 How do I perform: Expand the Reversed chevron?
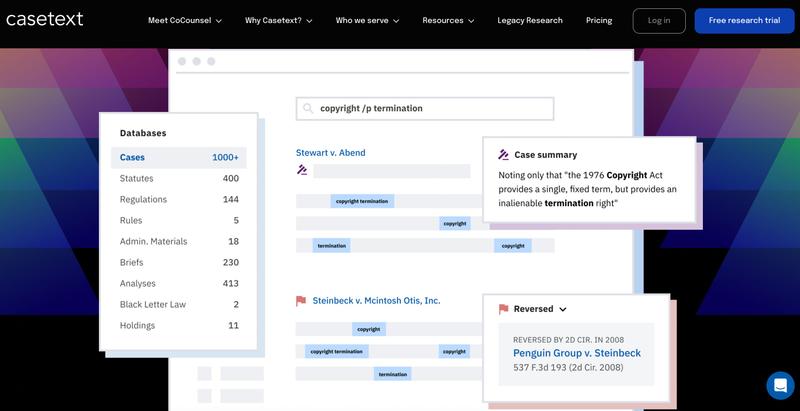coord(563,310)
